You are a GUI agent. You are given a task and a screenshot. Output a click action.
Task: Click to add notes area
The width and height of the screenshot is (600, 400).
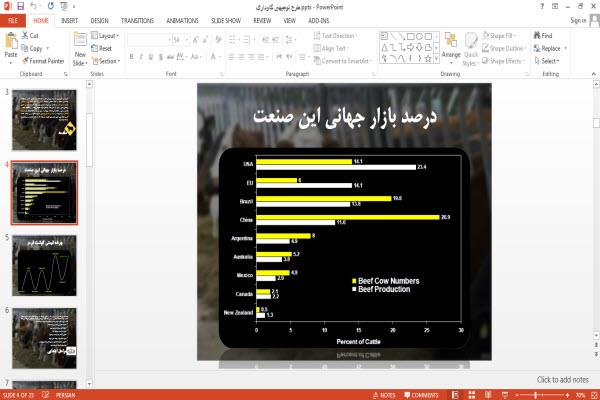[562, 380]
